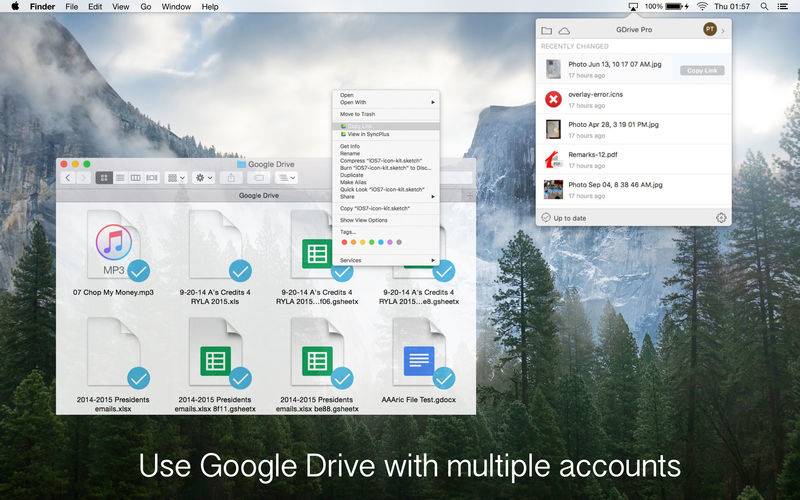Choose Make Alias in context menu
Viewport: 800px width, 500px height.
[385, 182]
